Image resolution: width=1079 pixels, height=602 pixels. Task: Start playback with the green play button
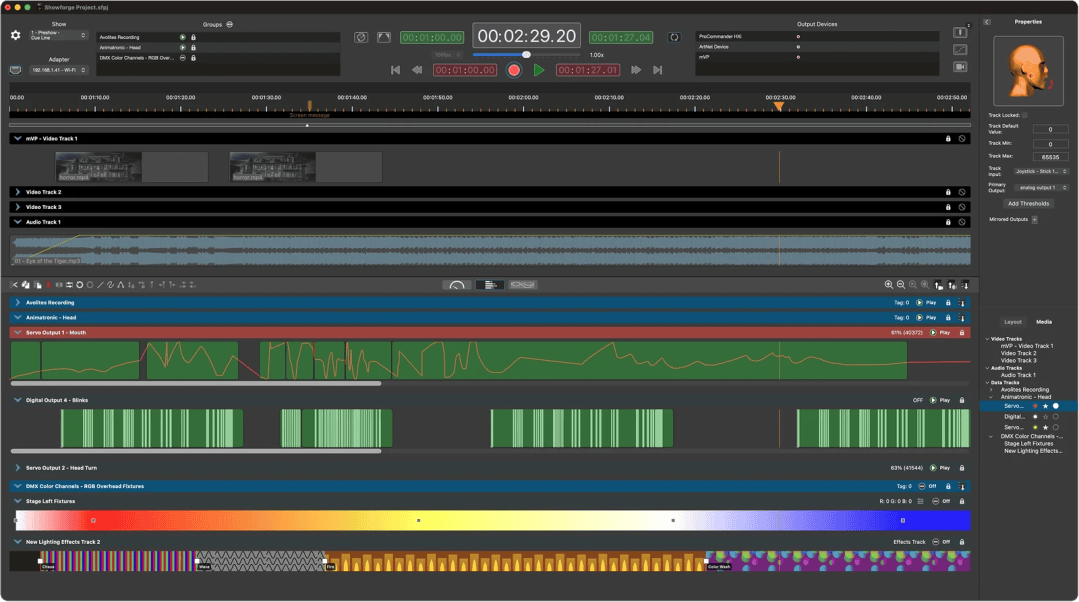(539, 70)
